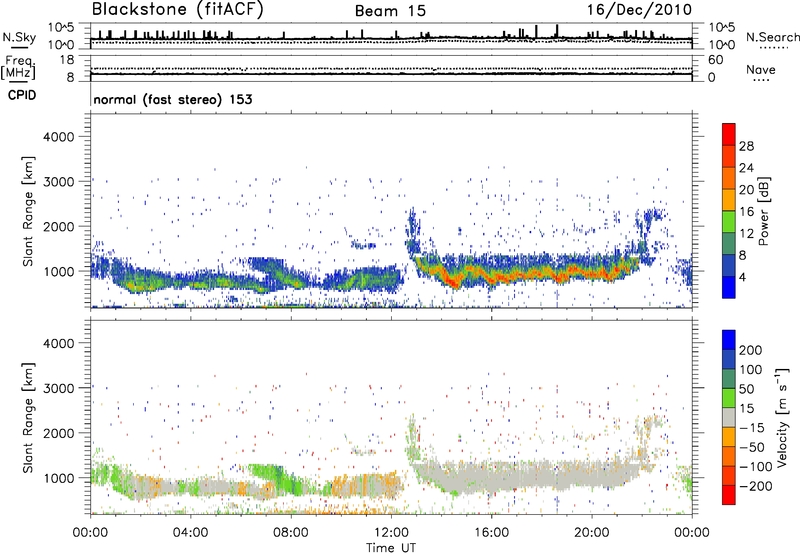This screenshot has width=800, height=554.
Task: Click the '16:00' time axis label
Action: point(491,533)
